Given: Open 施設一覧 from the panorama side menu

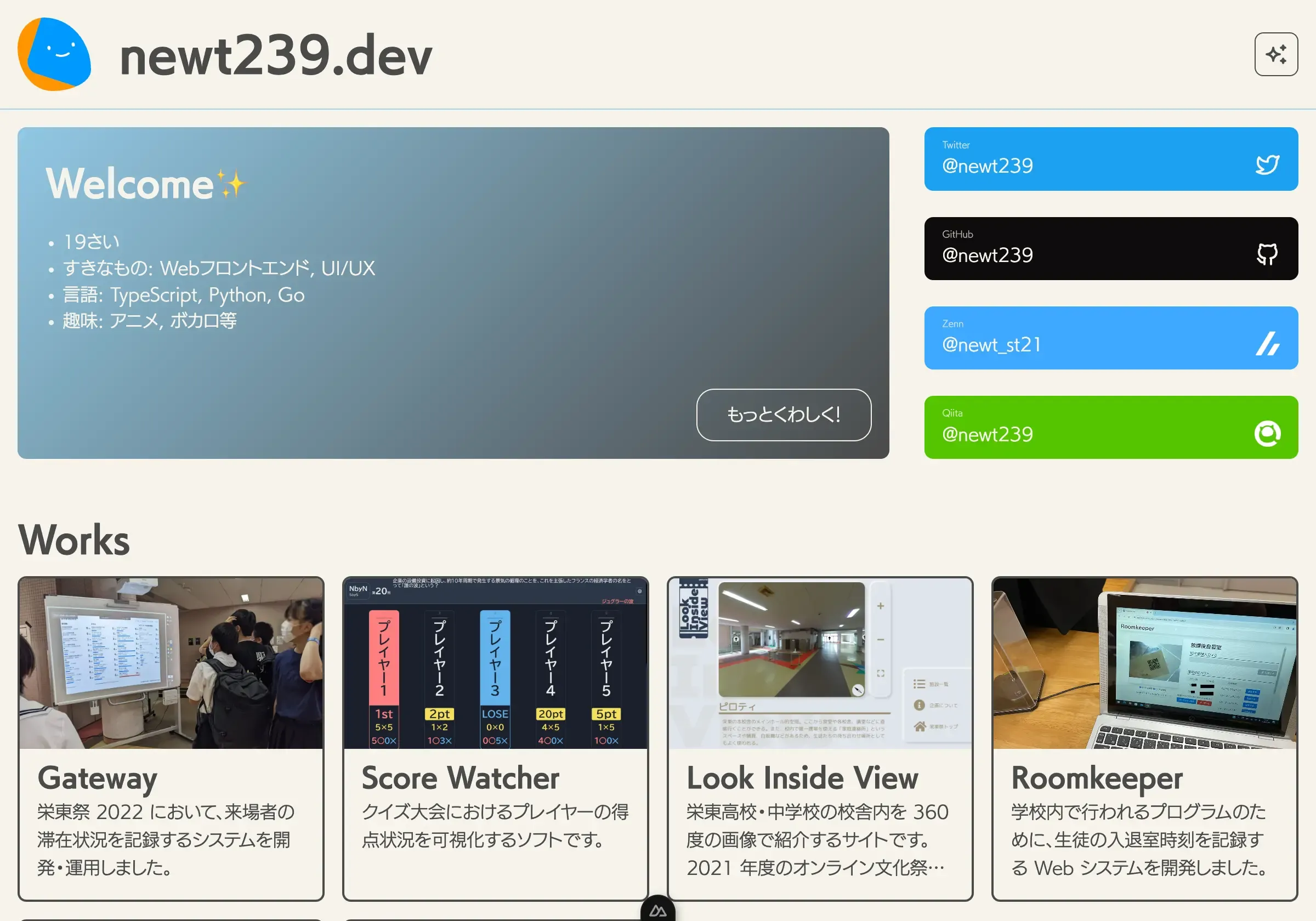Looking at the screenshot, I should coord(931,683).
